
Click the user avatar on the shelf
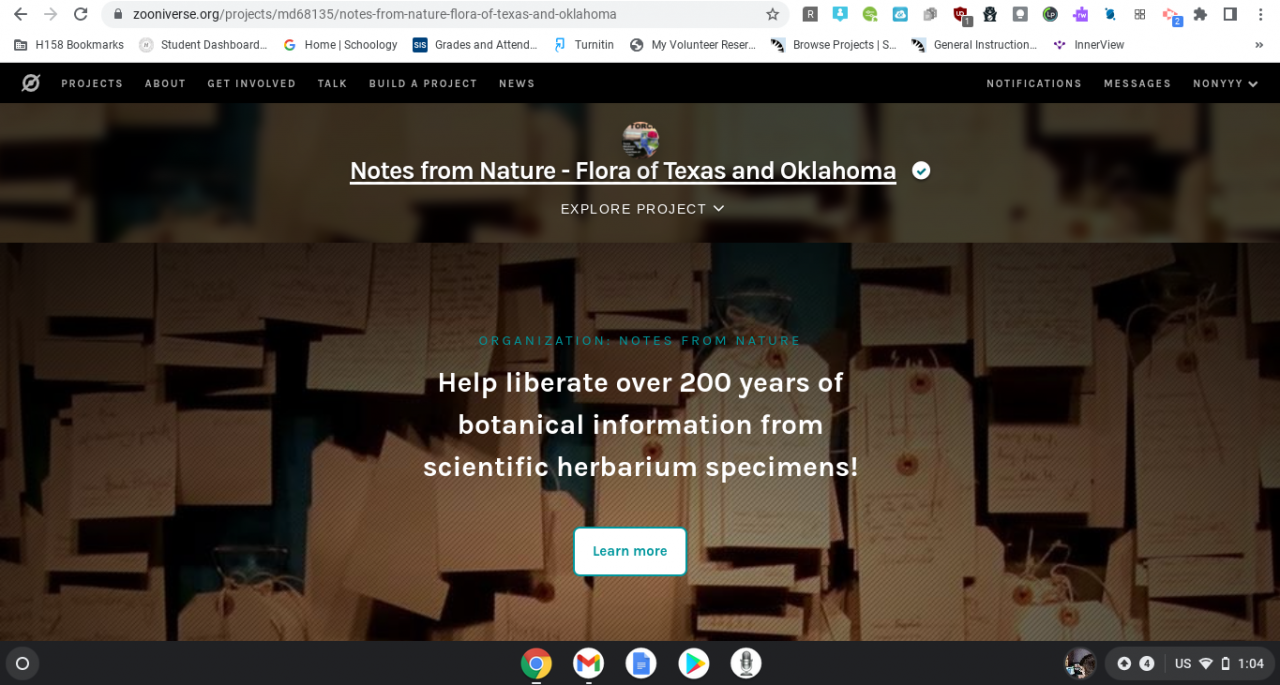click(1080, 663)
